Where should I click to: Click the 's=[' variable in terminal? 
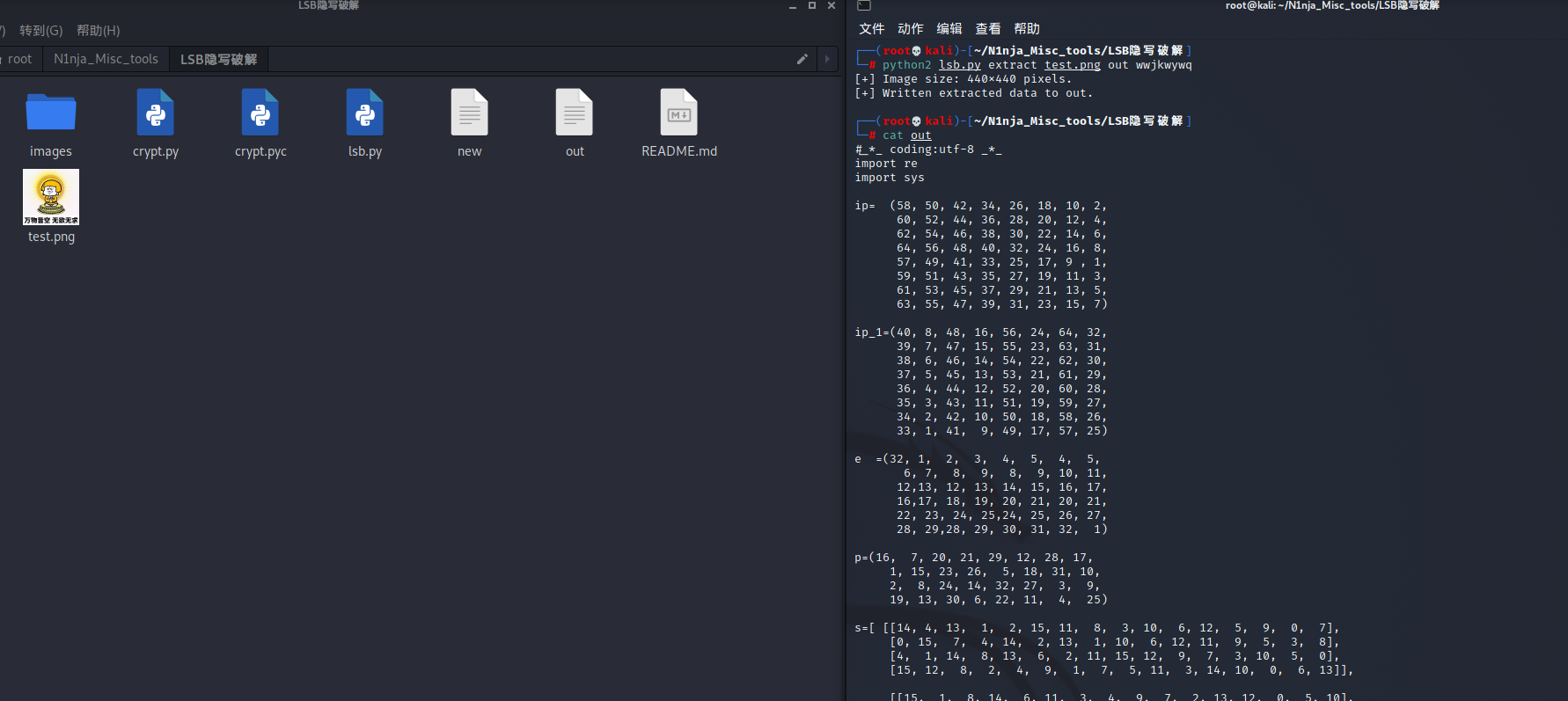pos(865,628)
